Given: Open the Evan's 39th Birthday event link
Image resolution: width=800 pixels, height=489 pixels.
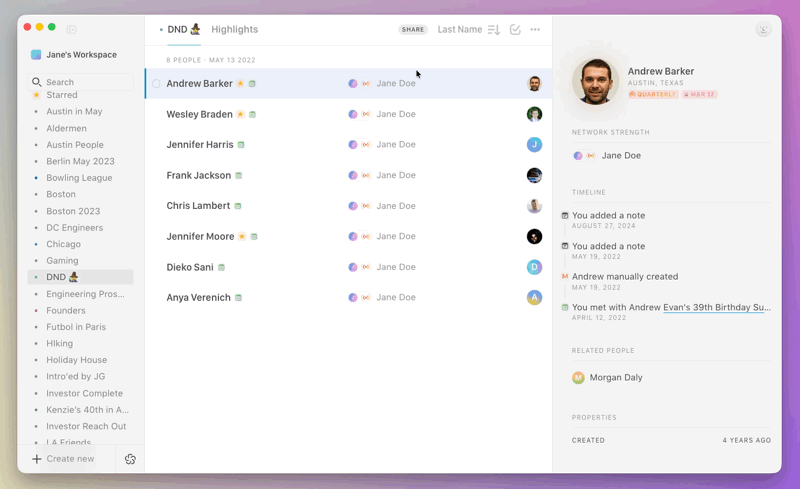Looking at the screenshot, I should click(x=716, y=308).
